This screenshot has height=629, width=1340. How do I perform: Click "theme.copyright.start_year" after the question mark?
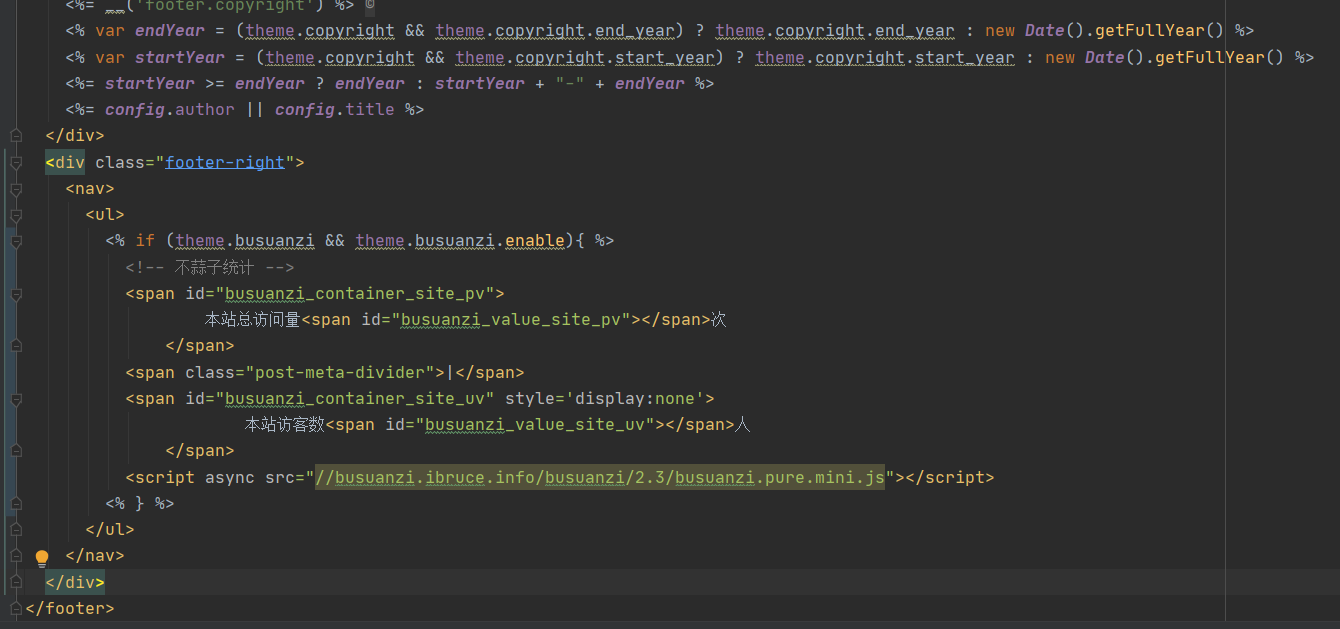click(x=885, y=57)
